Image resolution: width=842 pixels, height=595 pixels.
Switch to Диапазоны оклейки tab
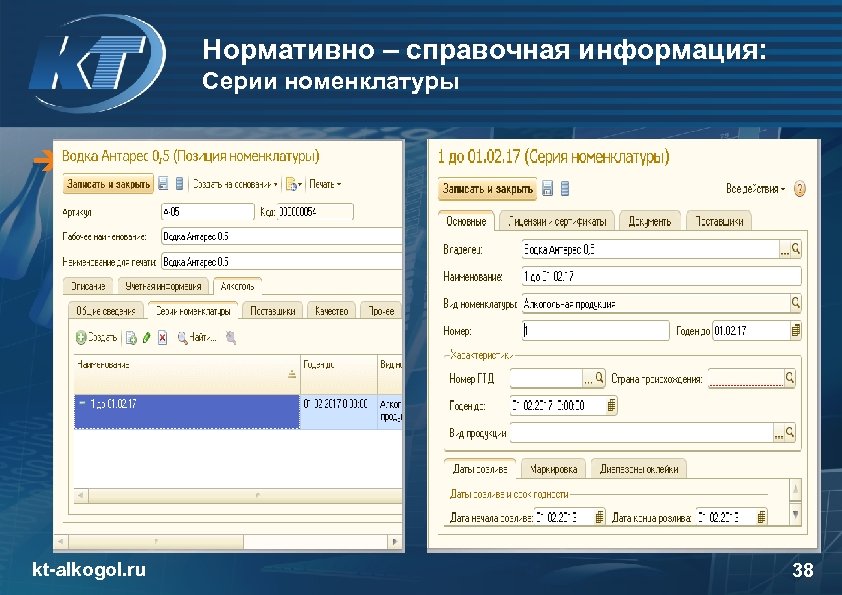[639, 469]
